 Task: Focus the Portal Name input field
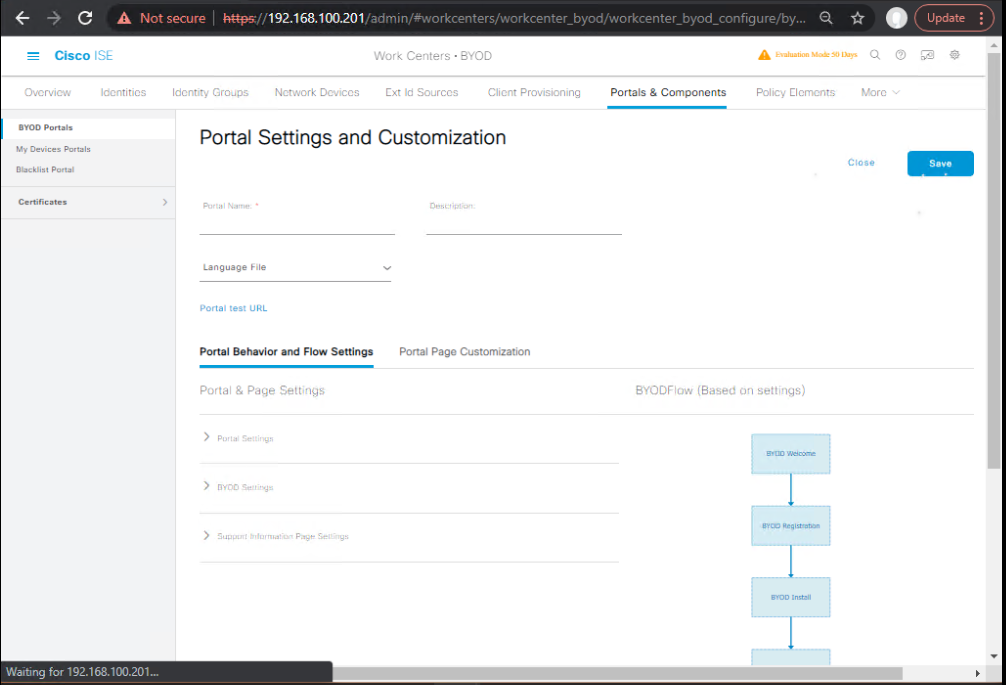pyautogui.click(x=297, y=224)
